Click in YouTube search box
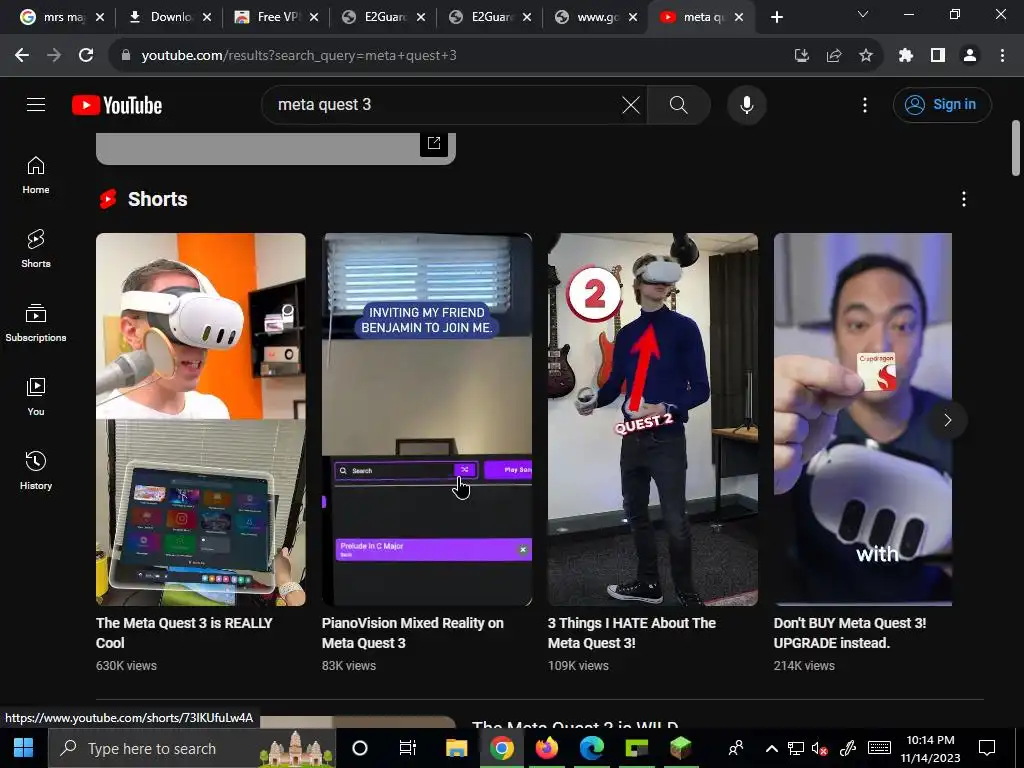Image resolution: width=1024 pixels, height=768 pixels. pyautogui.click(x=444, y=104)
